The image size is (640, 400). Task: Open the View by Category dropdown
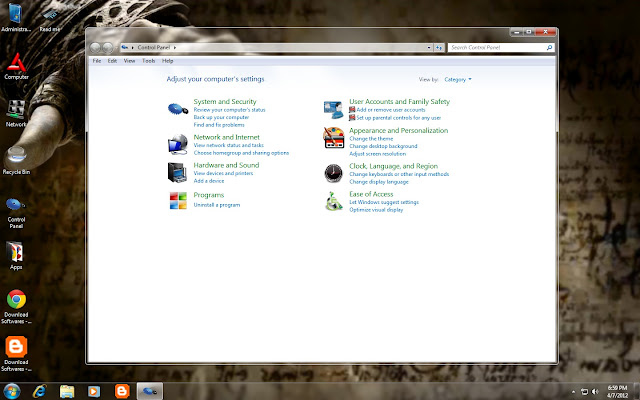458,80
